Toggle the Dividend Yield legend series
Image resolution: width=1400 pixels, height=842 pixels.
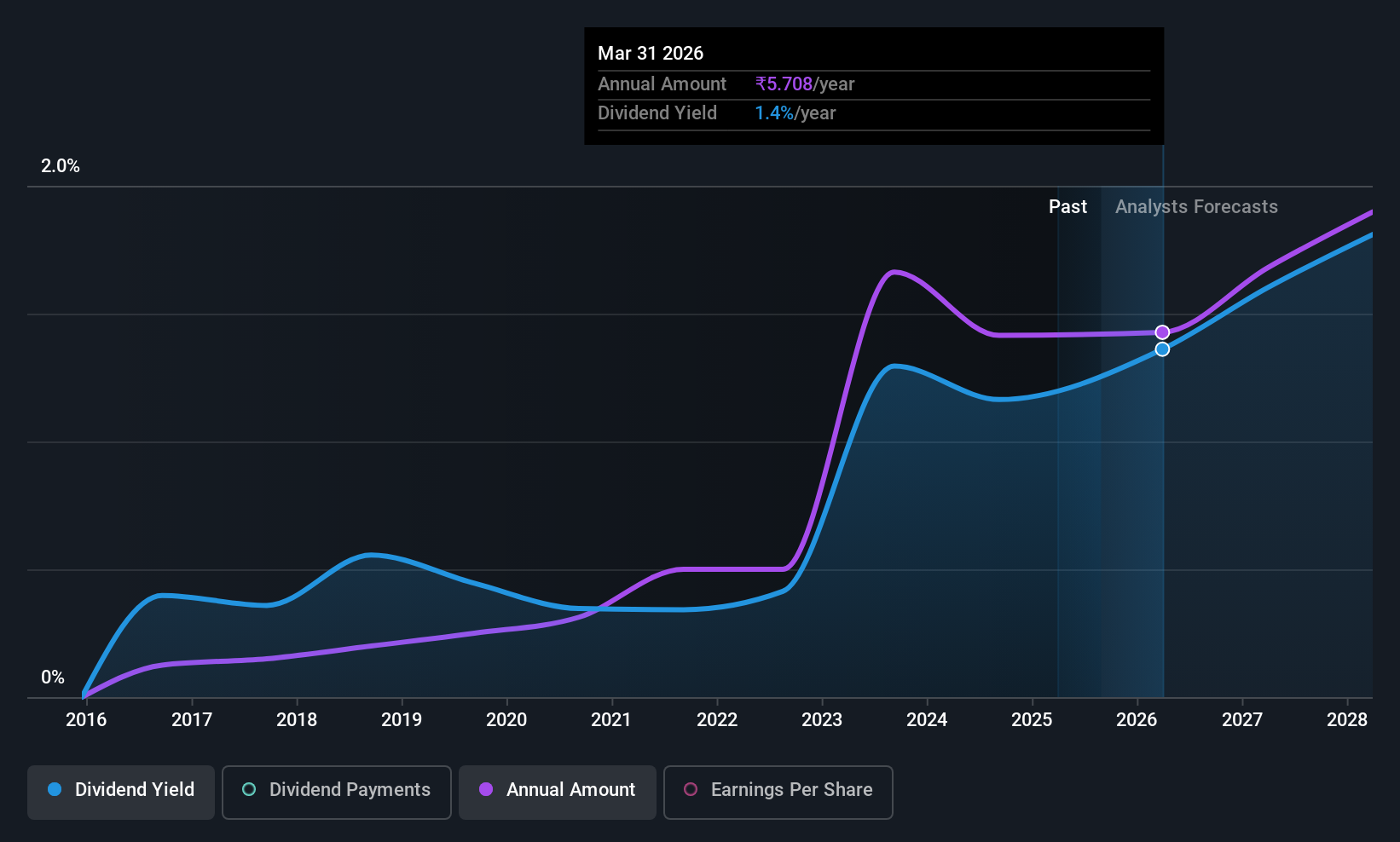click(121, 793)
